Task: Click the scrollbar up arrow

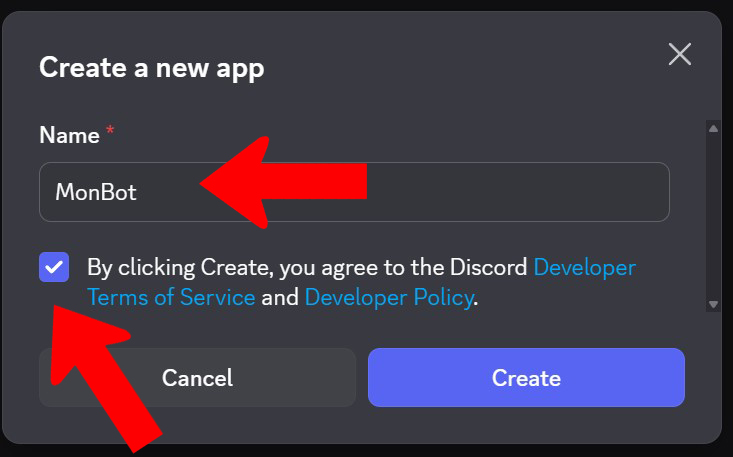Action: pos(713,129)
